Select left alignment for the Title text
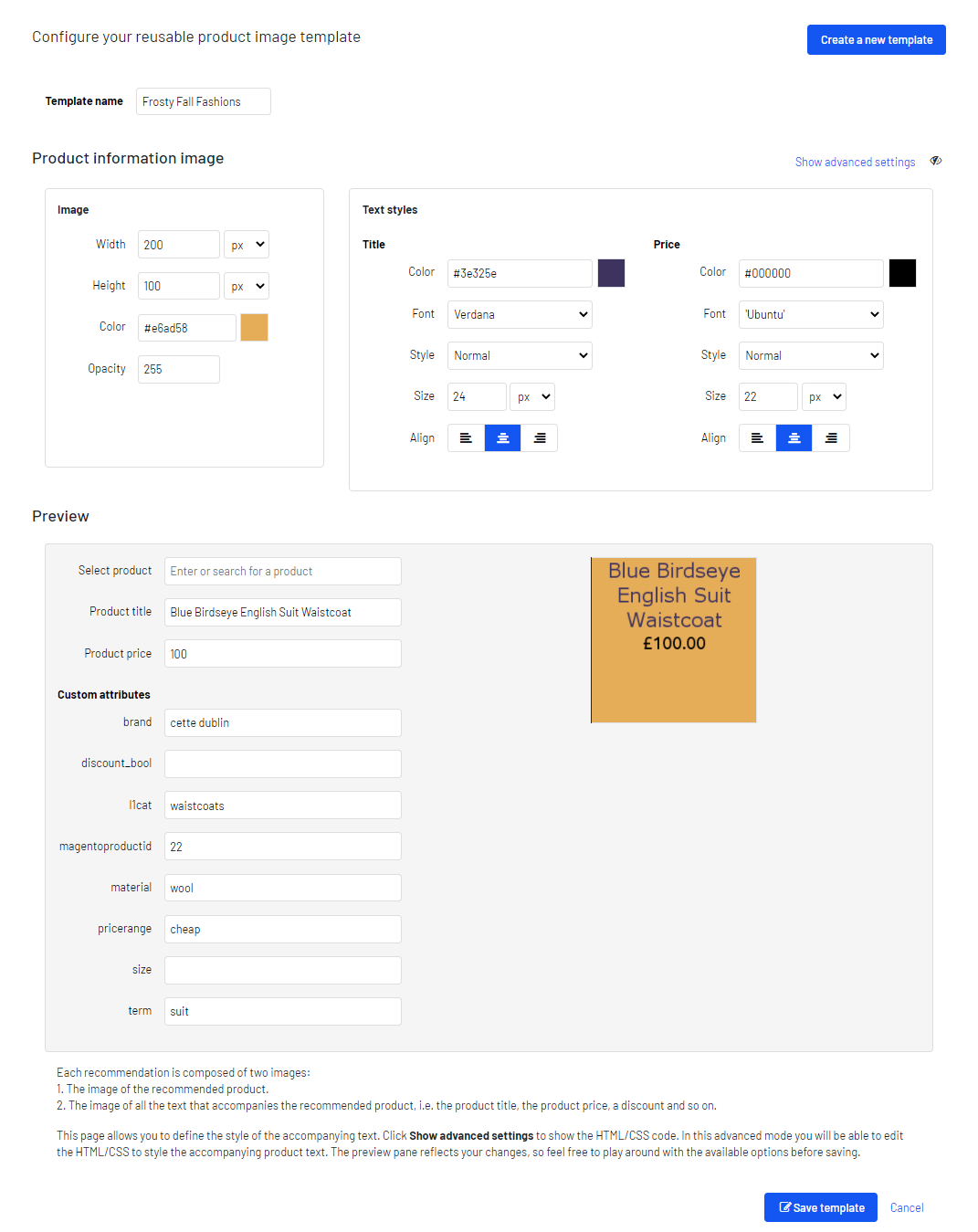 pyautogui.click(x=466, y=437)
